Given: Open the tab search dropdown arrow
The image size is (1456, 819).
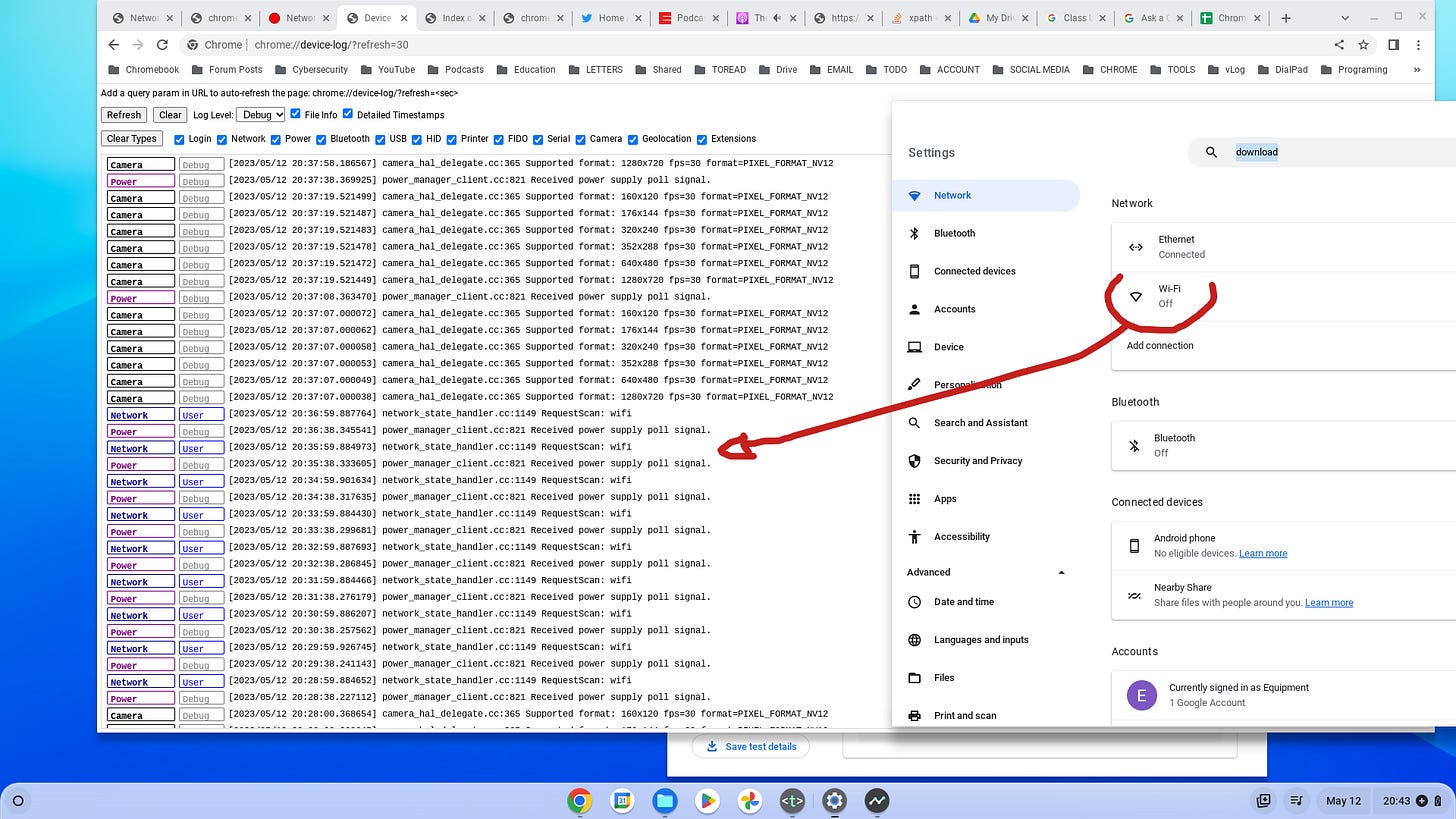Looking at the screenshot, I should tap(1346, 17).
